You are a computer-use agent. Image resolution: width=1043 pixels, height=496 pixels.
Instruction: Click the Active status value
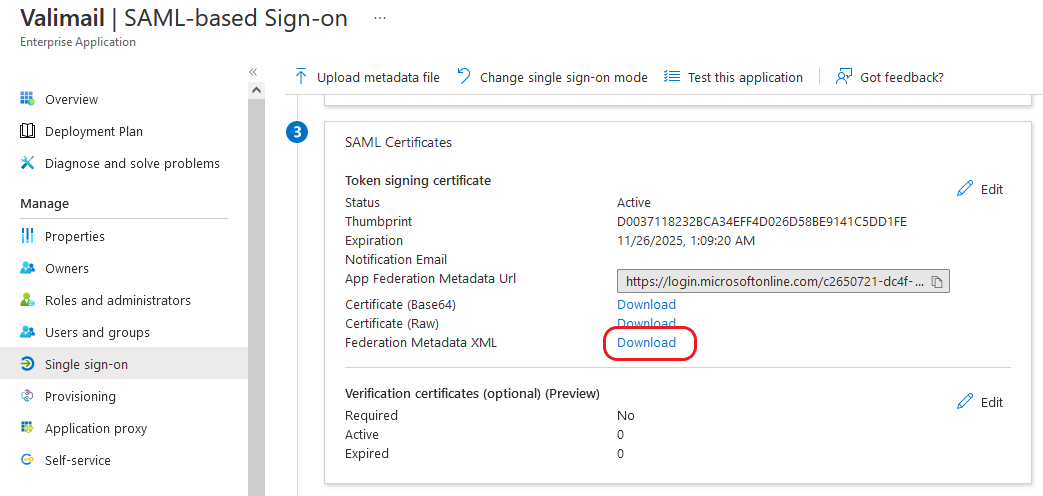coord(634,202)
